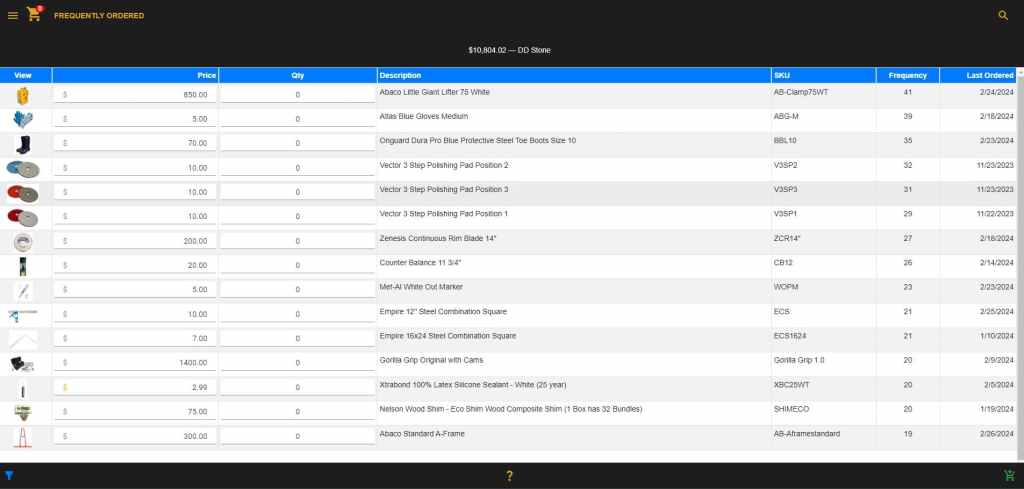Open the hamburger navigation menu

pyautogui.click(x=13, y=16)
